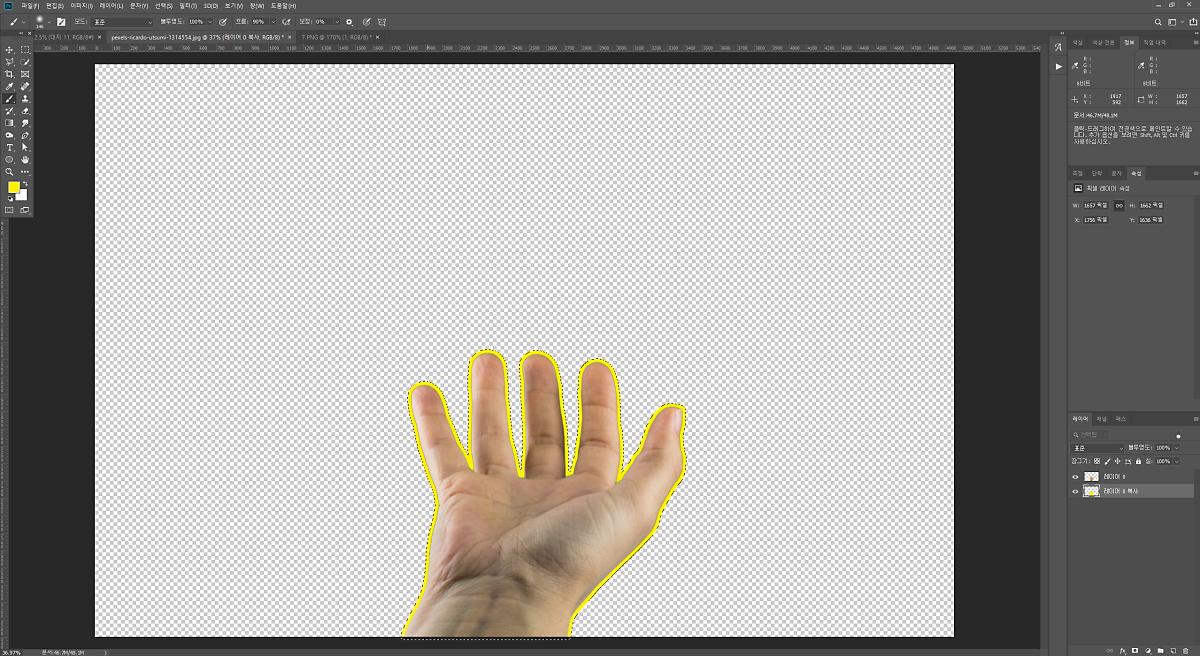Toggle visibility of 레이어 0 복사 layer

pyautogui.click(x=1076, y=491)
